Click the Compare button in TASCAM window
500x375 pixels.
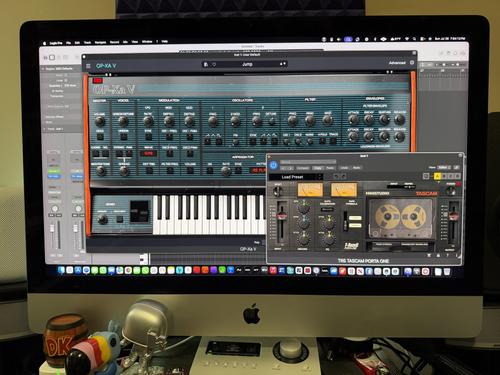[303, 168]
